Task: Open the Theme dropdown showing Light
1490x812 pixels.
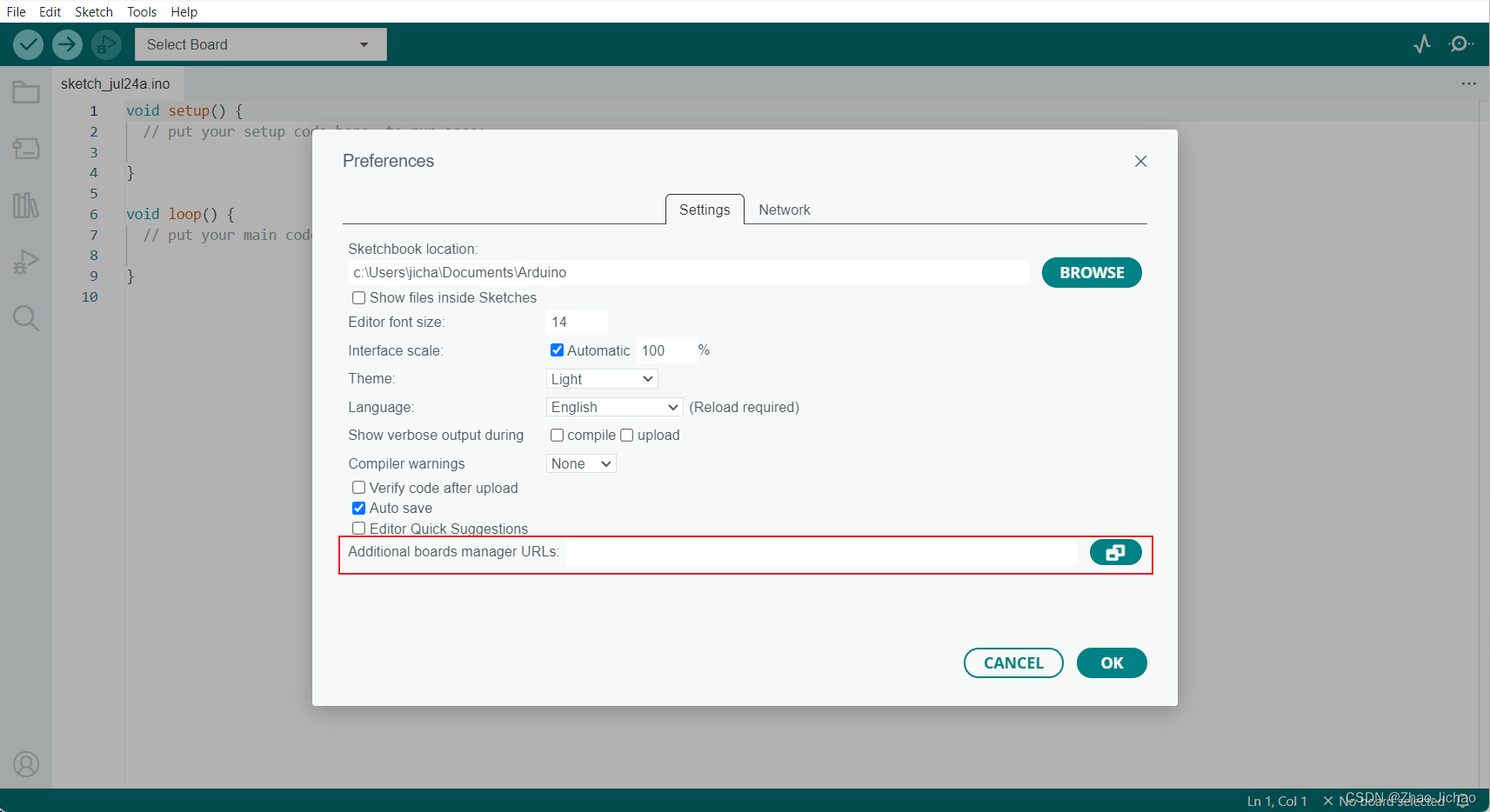Action: click(602, 379)
